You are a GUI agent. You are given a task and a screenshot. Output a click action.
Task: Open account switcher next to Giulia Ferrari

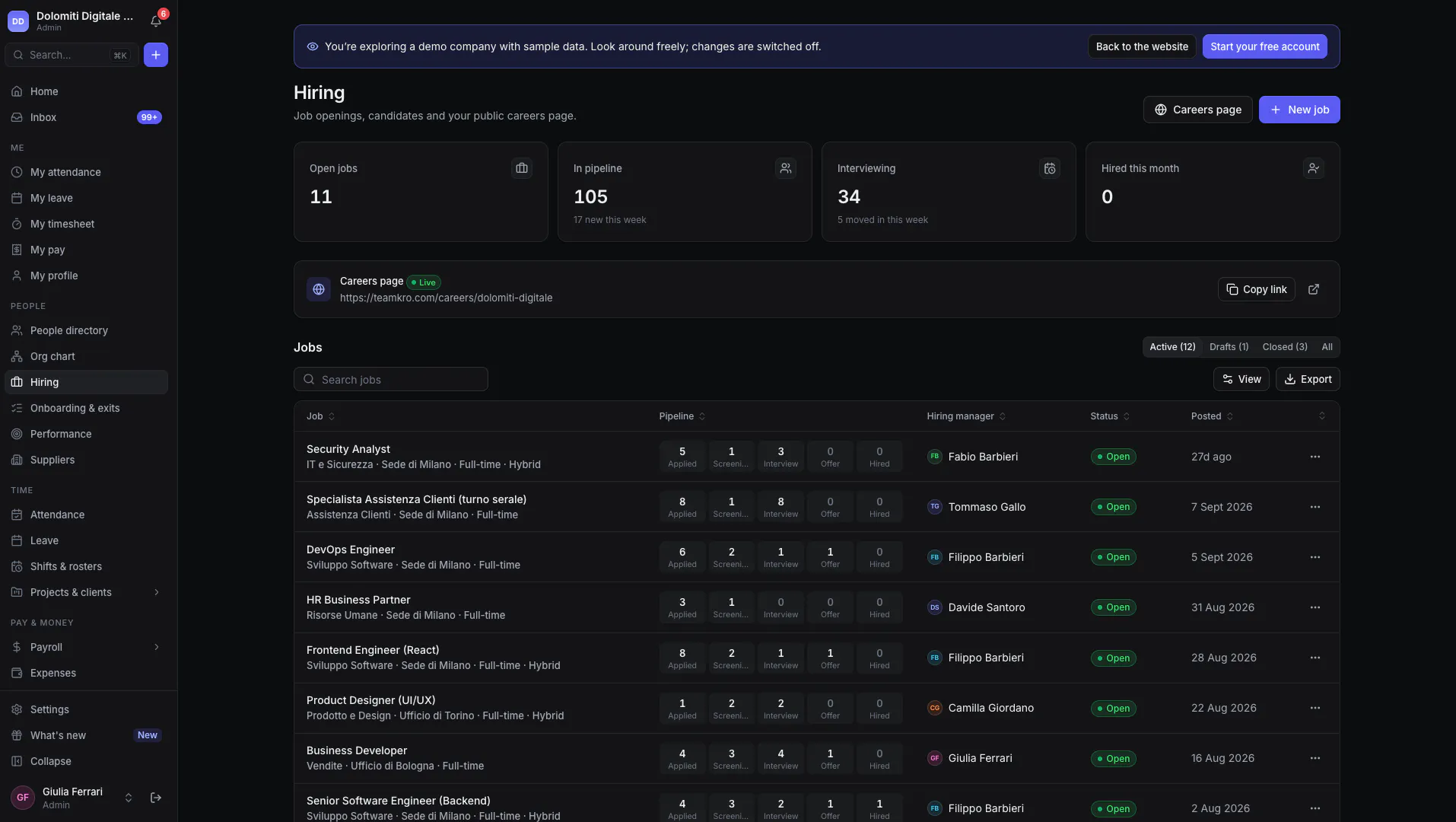[129, 798]
